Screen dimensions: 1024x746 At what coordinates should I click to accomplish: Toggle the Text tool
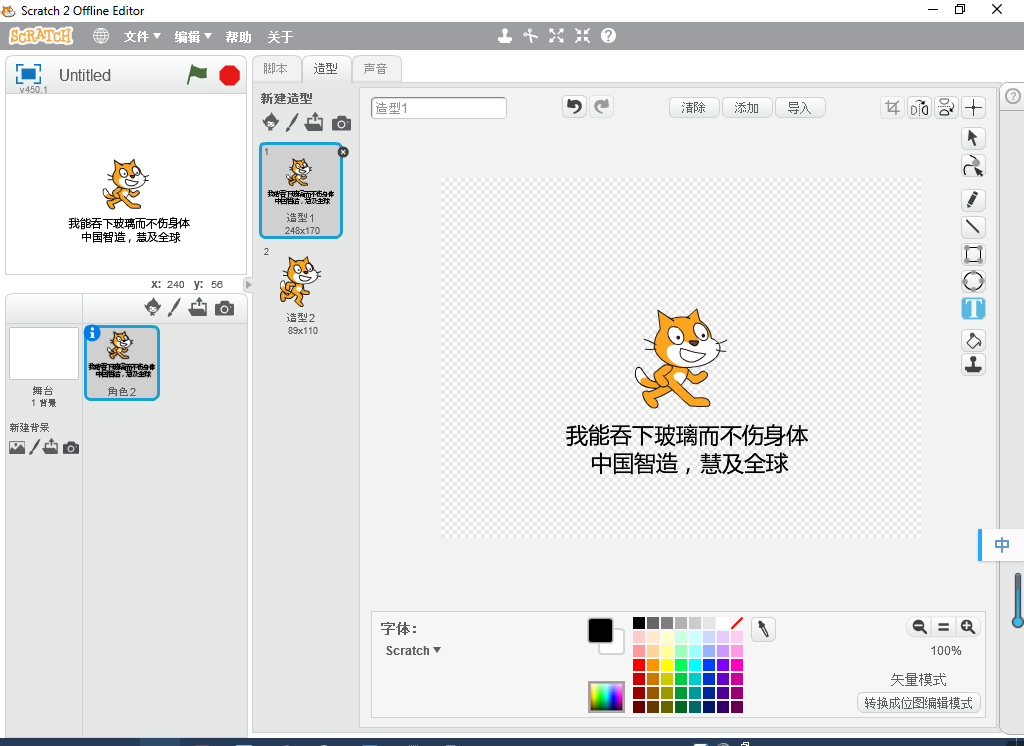973,308
